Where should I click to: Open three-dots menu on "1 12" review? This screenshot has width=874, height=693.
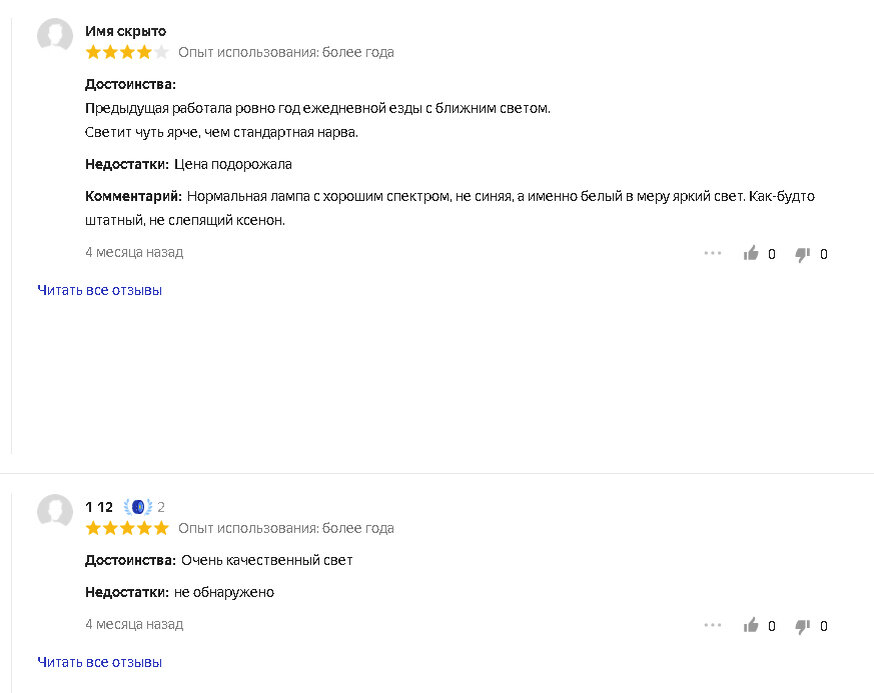point(712,626)
